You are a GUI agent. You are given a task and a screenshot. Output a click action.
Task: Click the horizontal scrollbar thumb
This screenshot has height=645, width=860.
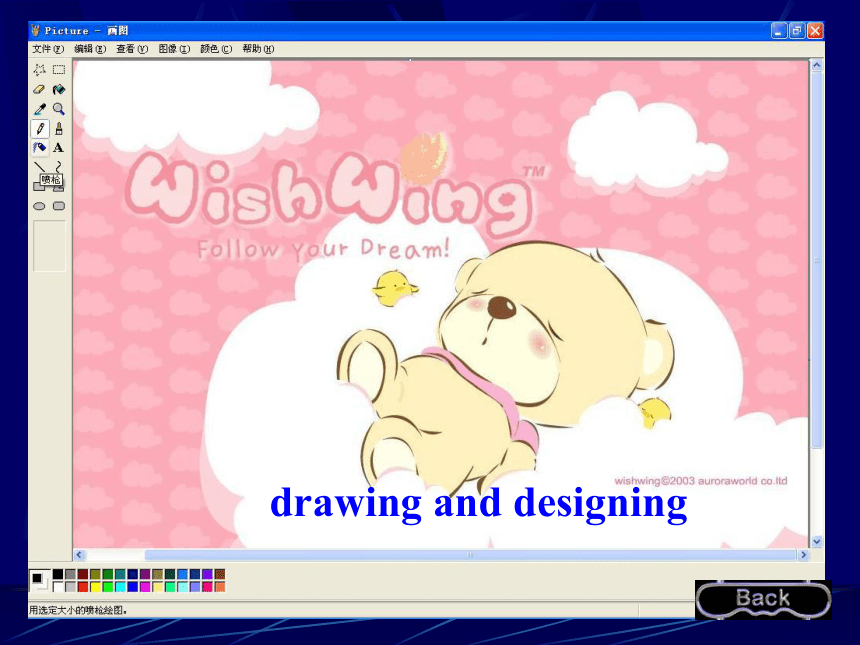tap(470, 555)
